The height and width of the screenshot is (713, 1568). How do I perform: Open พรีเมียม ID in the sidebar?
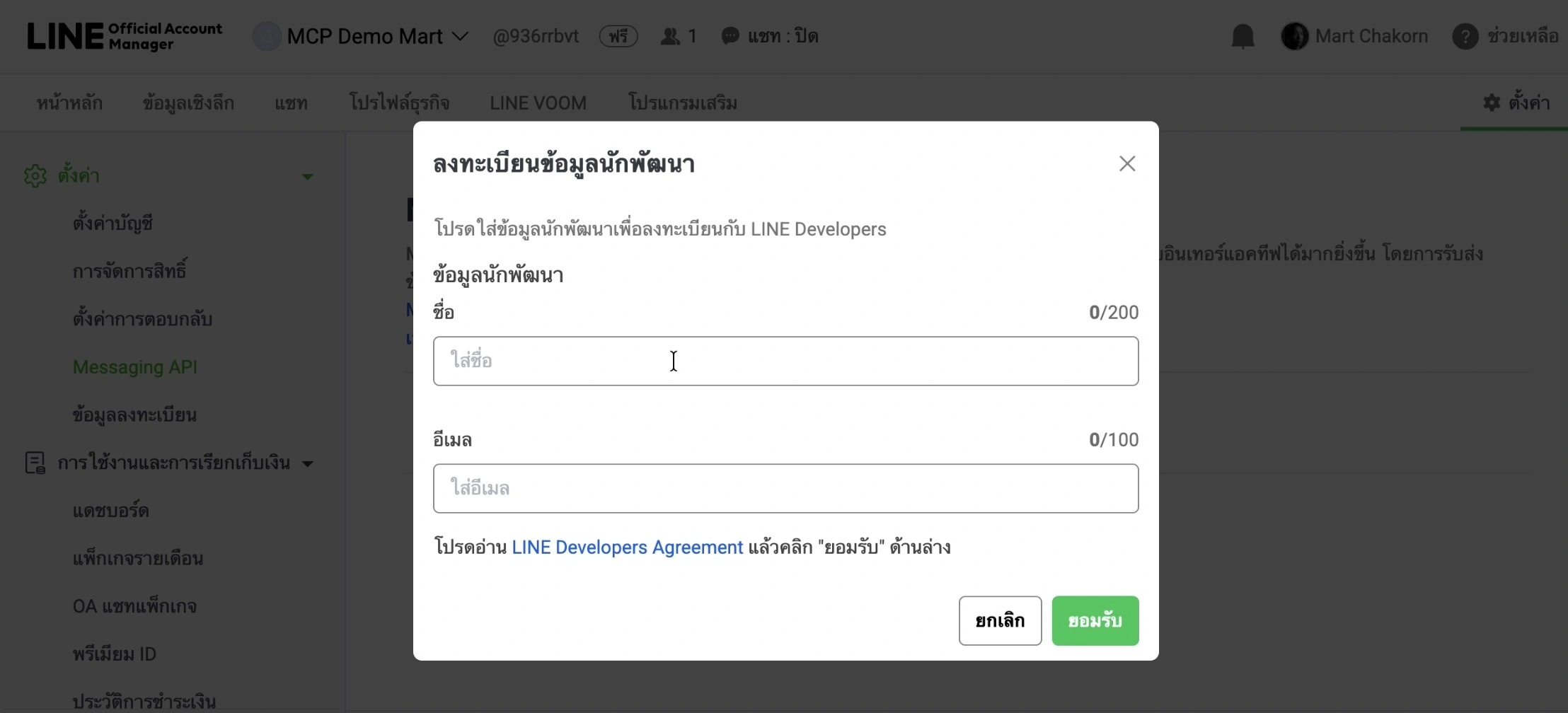click(x=114, y=654)
